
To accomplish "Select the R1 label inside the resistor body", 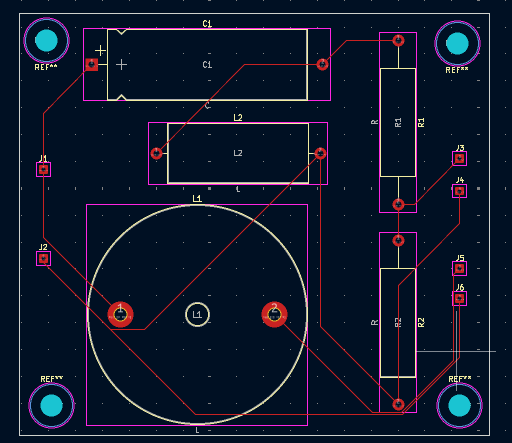I will [x=398, y=122].
